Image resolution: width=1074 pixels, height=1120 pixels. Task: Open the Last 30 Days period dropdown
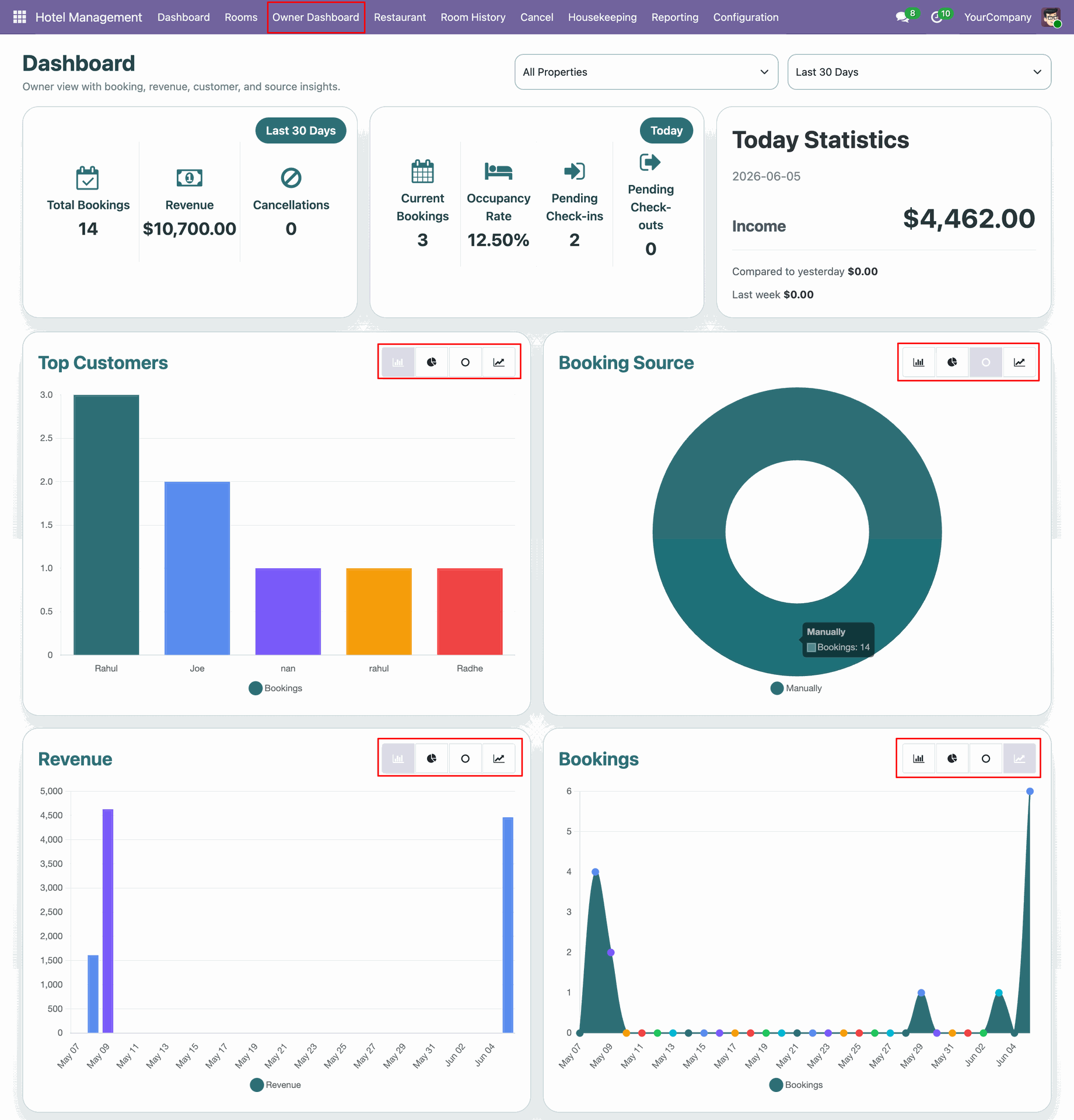919,72
